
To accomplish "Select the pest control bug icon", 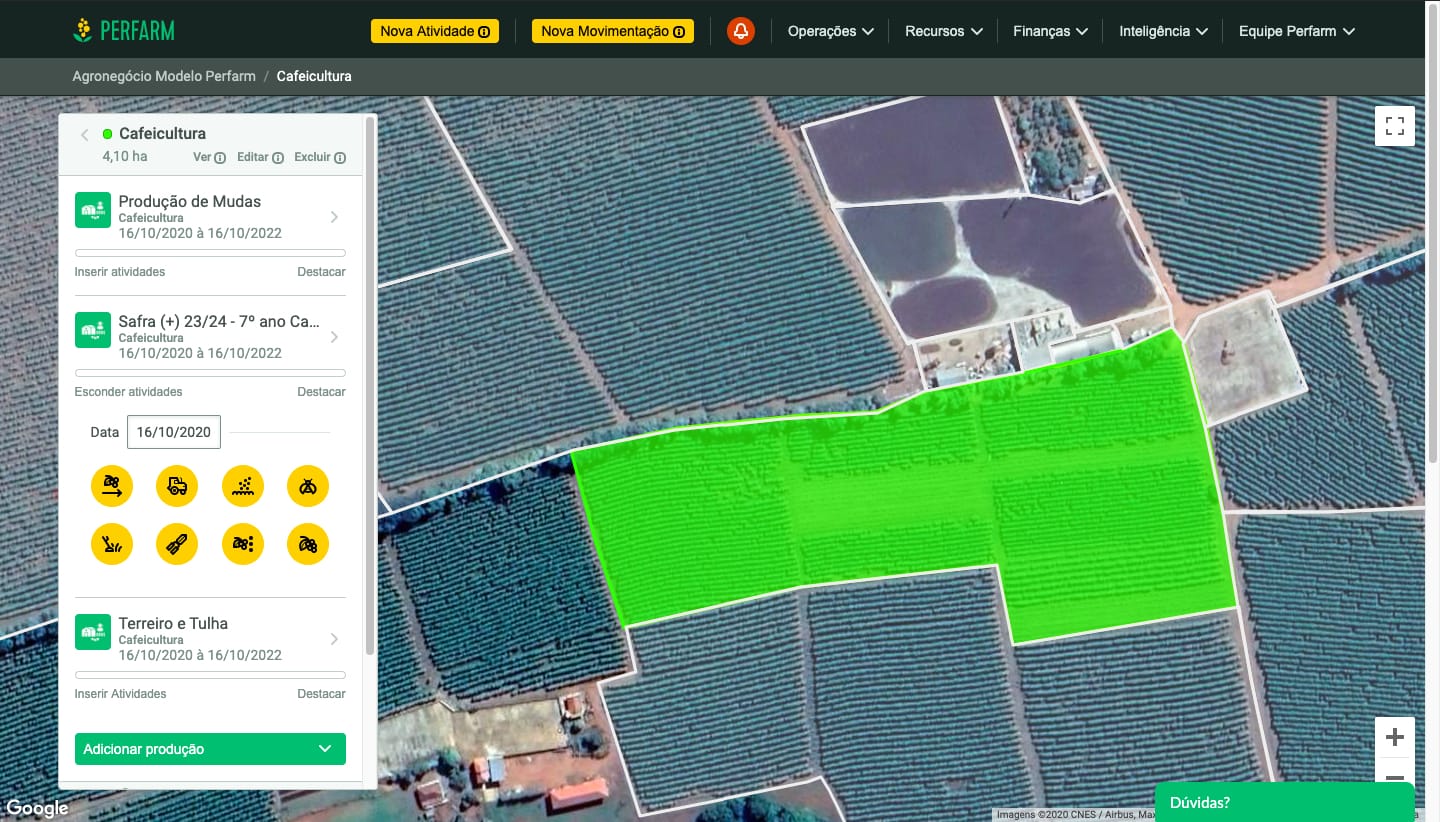I will (x=308, y=487).
